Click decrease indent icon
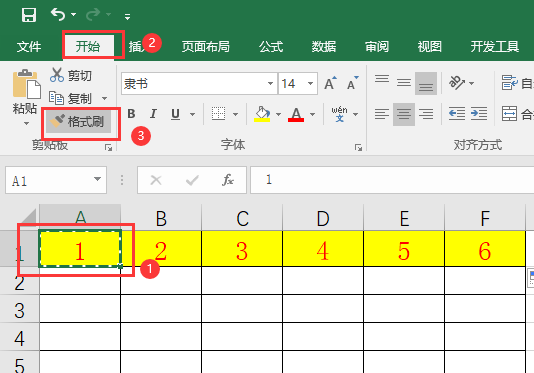The height and width of the screenshot is (373, 534). pyautogui.click(x=457, y=113)
